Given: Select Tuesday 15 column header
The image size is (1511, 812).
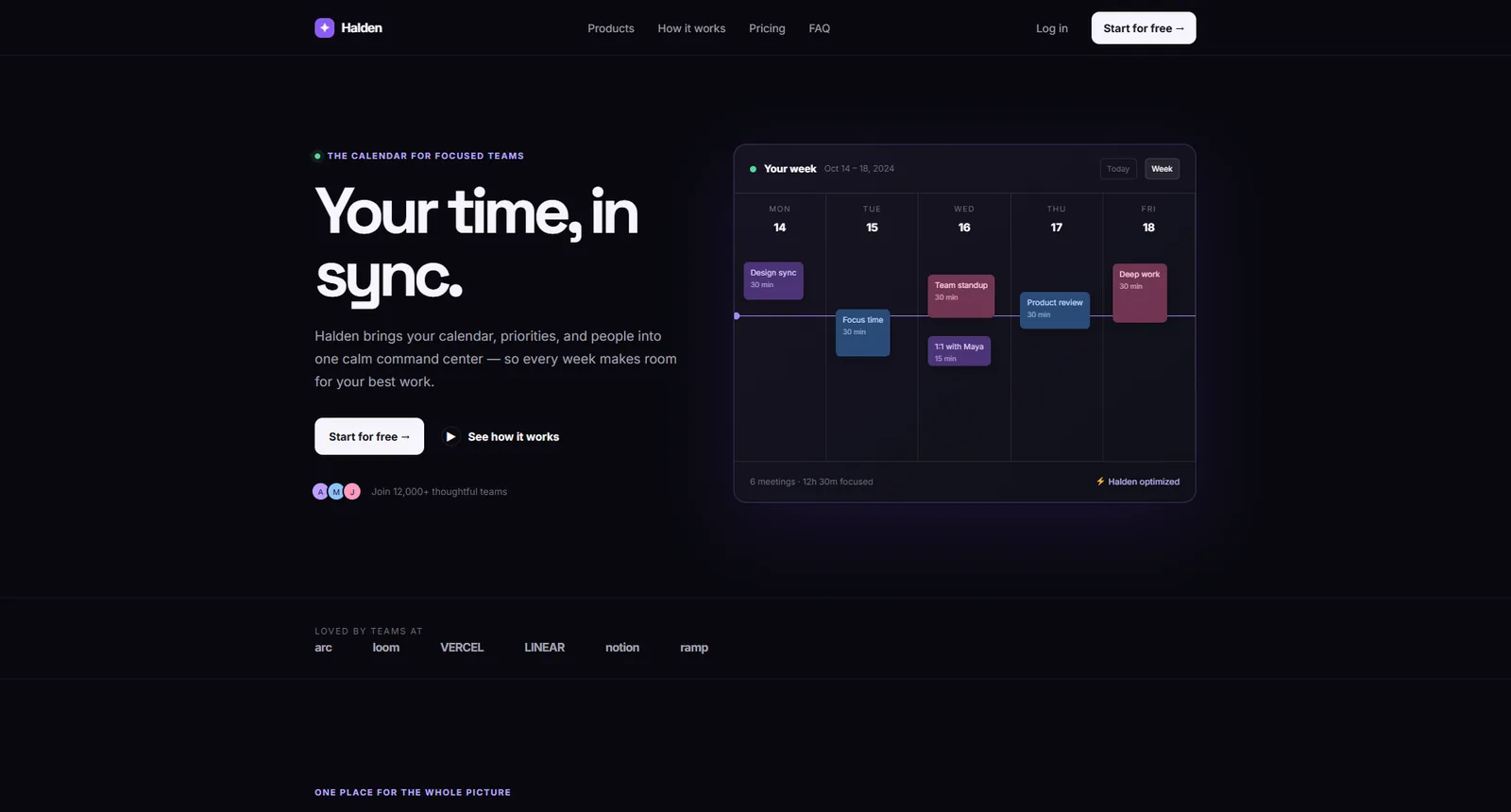Looking at the screenshot, I should point(872,219).
